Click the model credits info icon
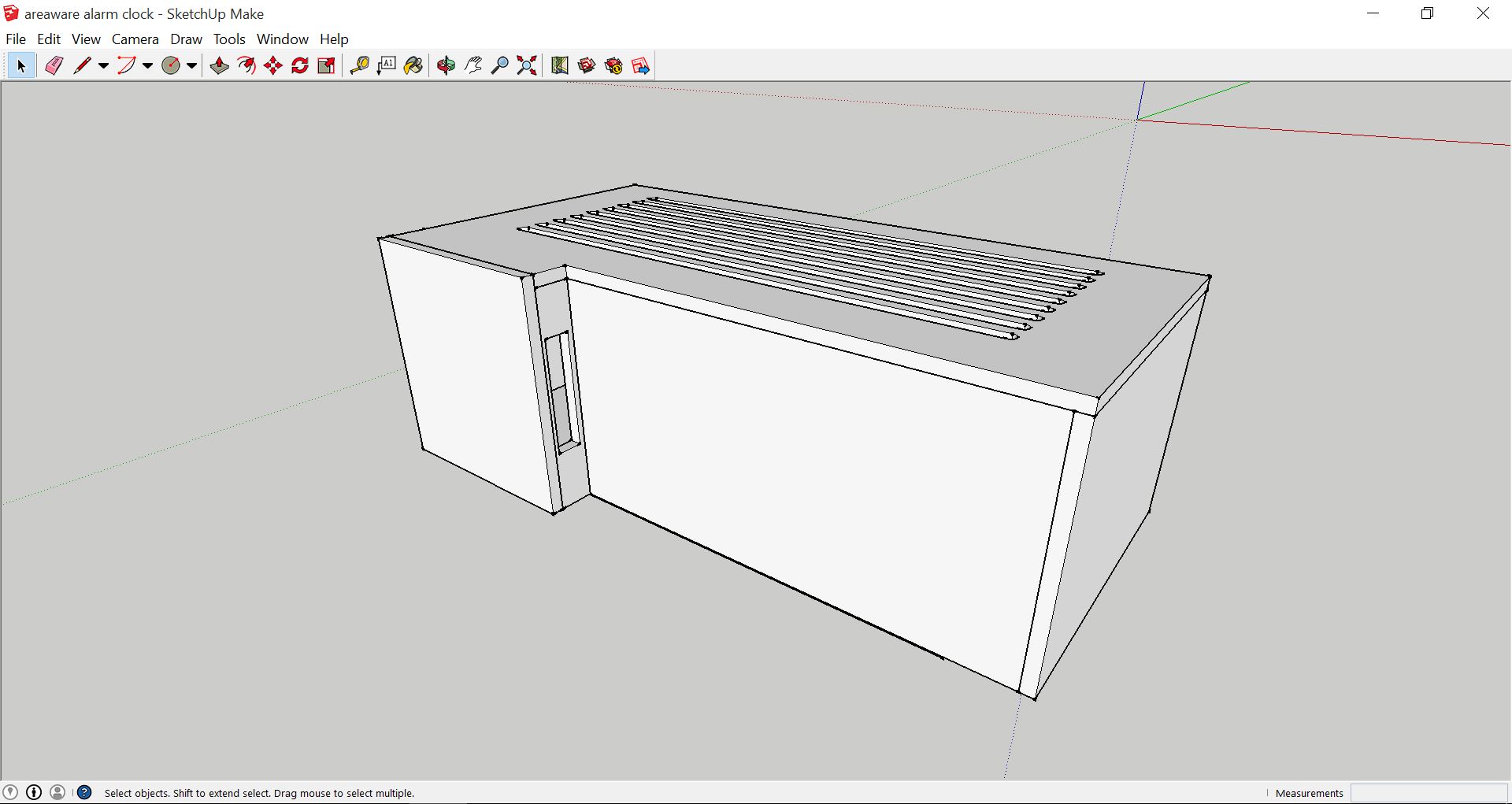Image resolution: width=1512 pixels, height=804 pixels. [x=34, y=792]
